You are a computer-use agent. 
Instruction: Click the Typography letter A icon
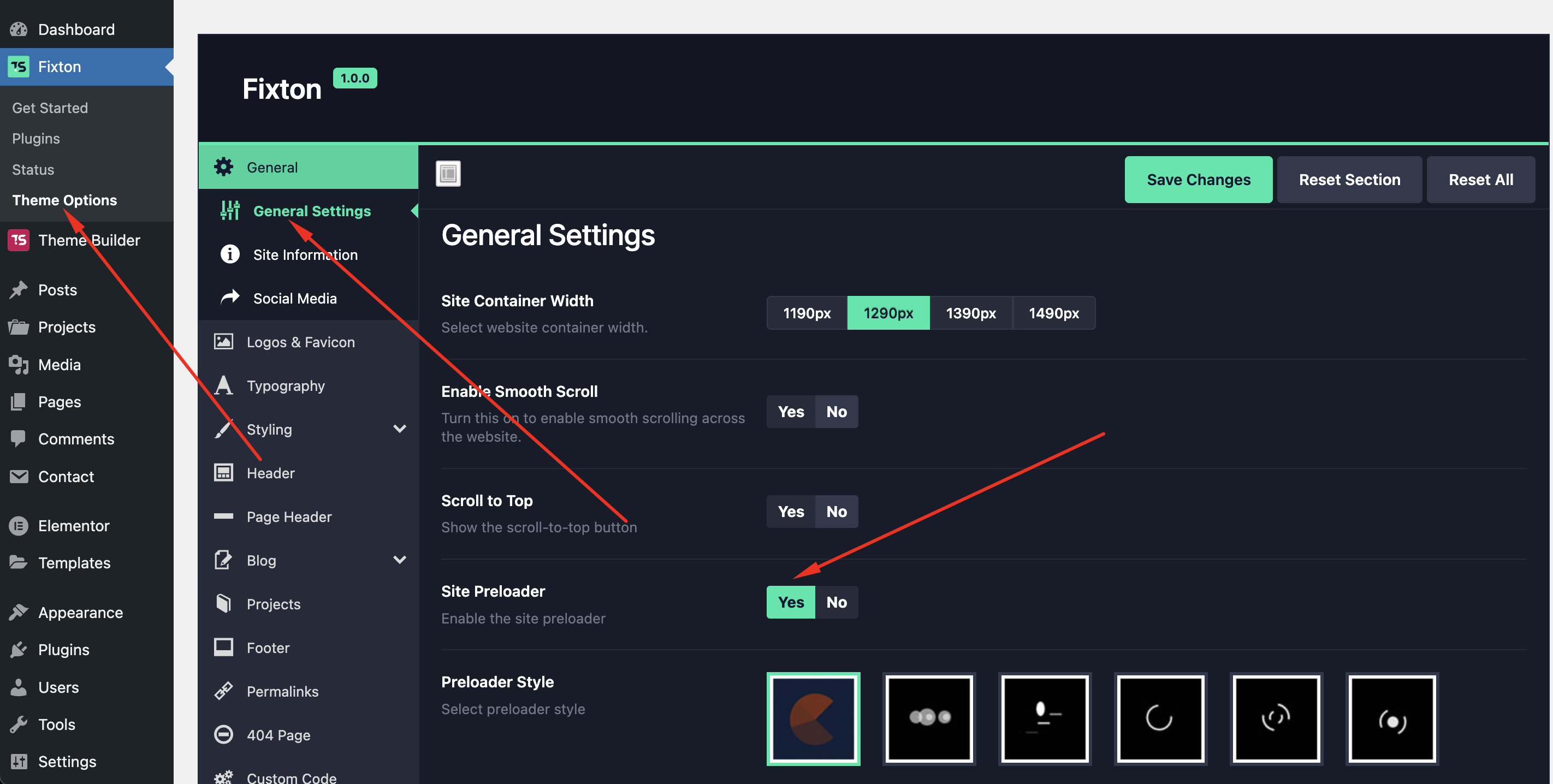point(224,385)
